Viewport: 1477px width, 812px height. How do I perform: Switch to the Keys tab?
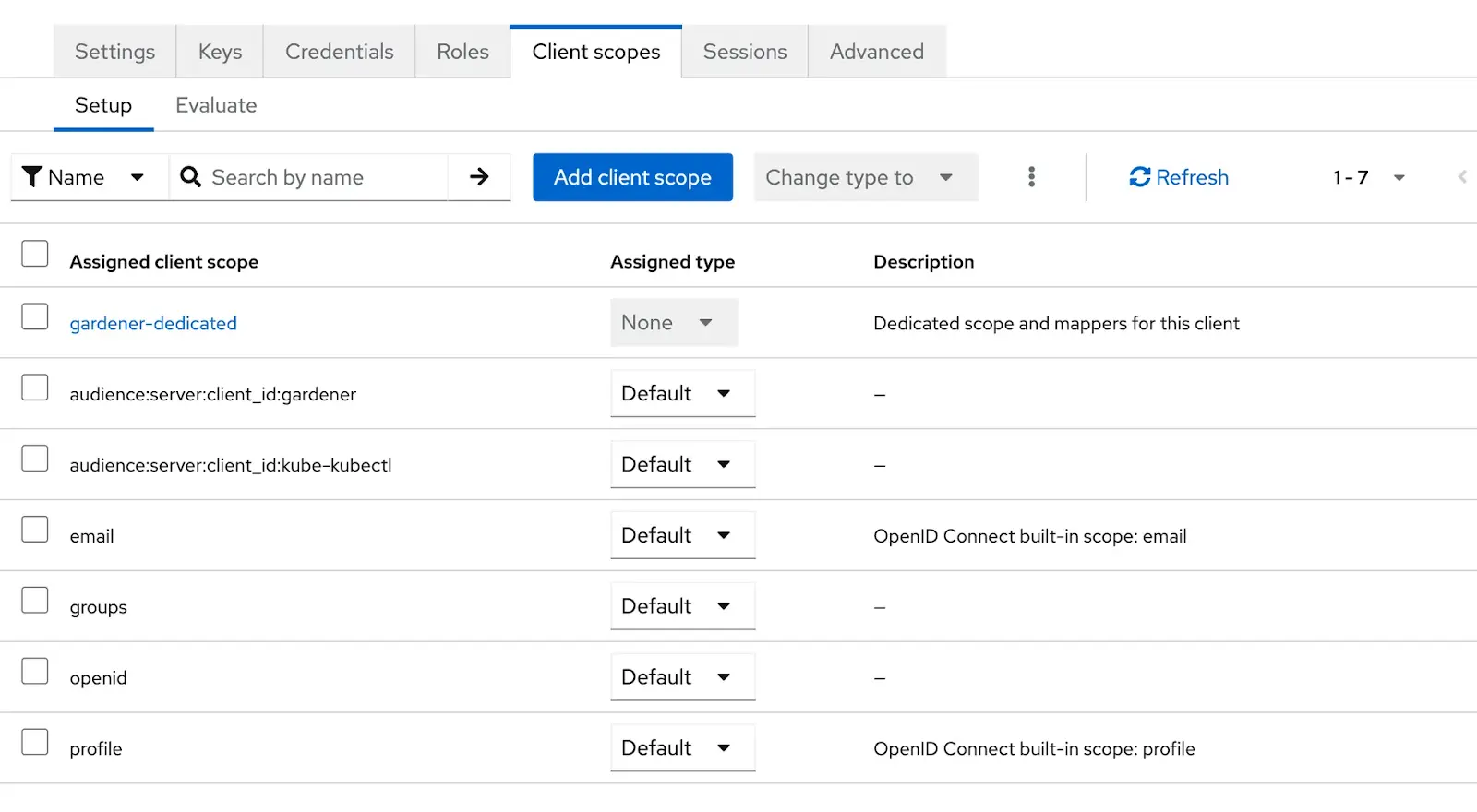(220, 52)
